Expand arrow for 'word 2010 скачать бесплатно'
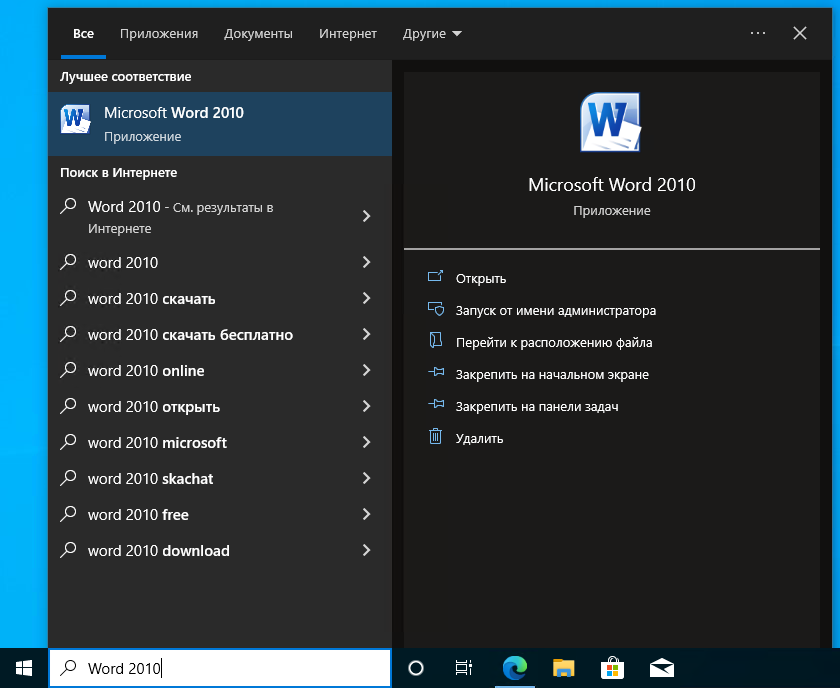The width and height of the screenshot is (840, 688). (x=366, y=334)
